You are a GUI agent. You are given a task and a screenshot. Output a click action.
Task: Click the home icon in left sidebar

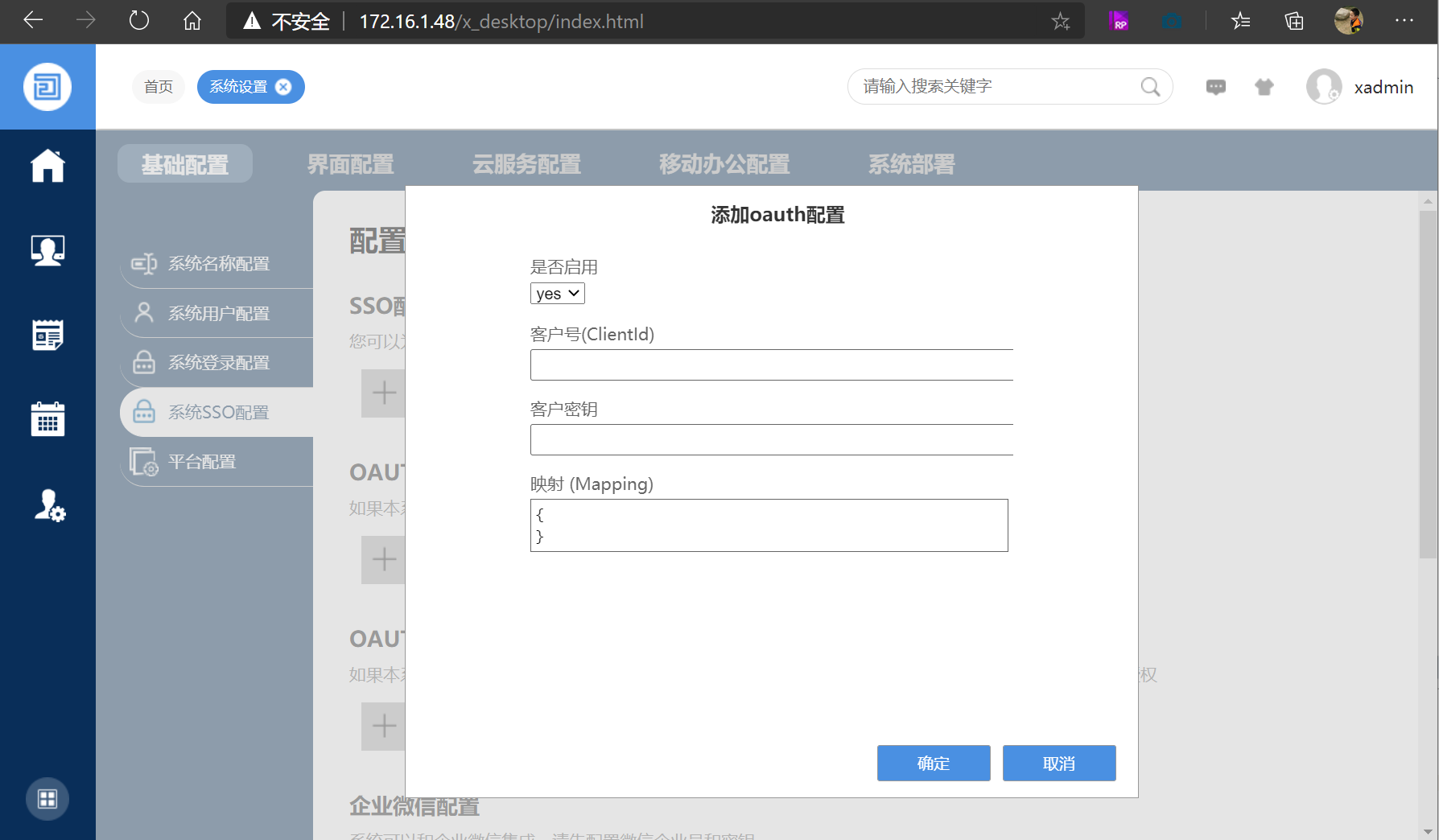coord(47,167)
